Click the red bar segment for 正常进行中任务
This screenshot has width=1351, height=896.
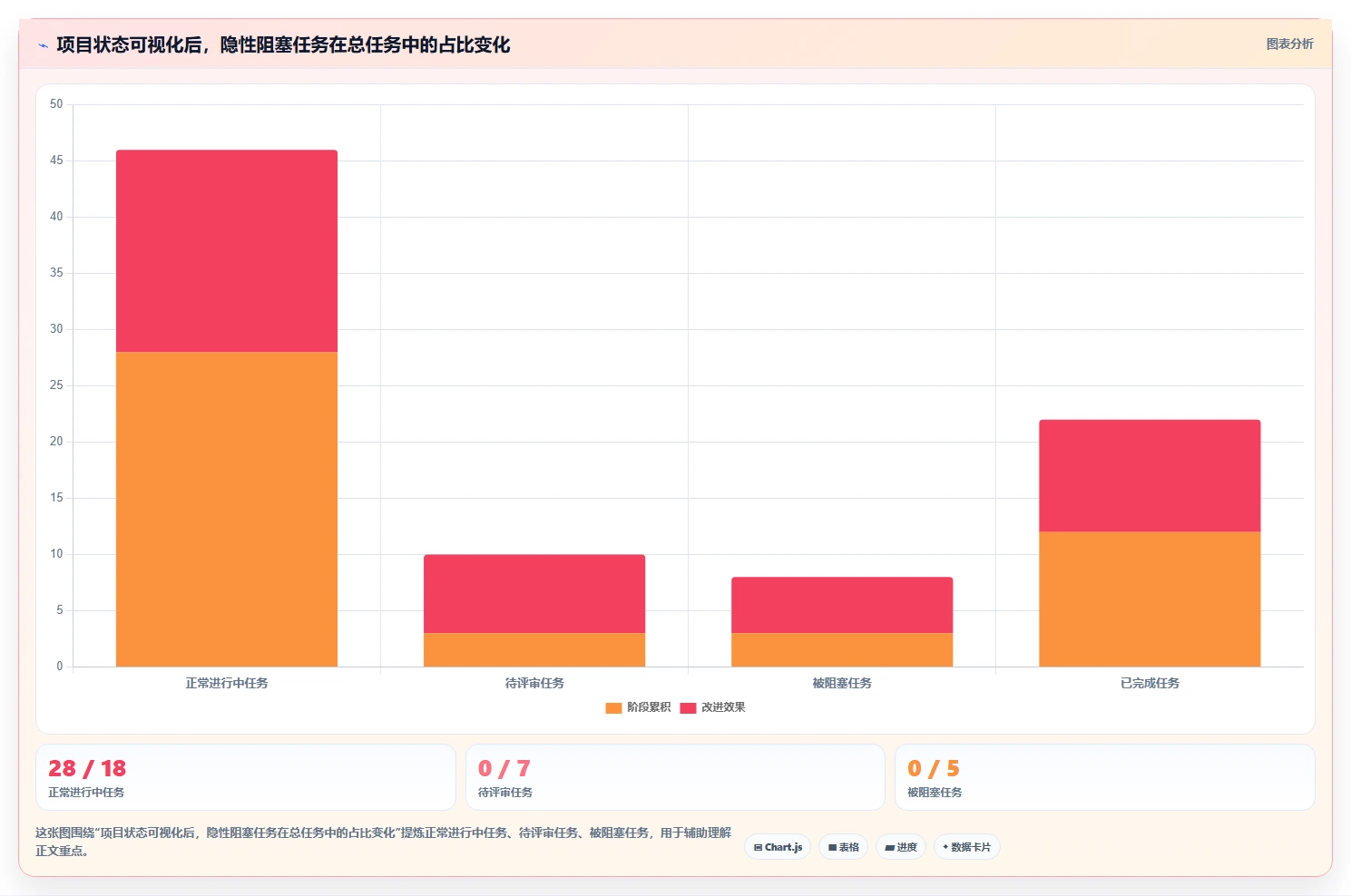click(x=227, y=251)
